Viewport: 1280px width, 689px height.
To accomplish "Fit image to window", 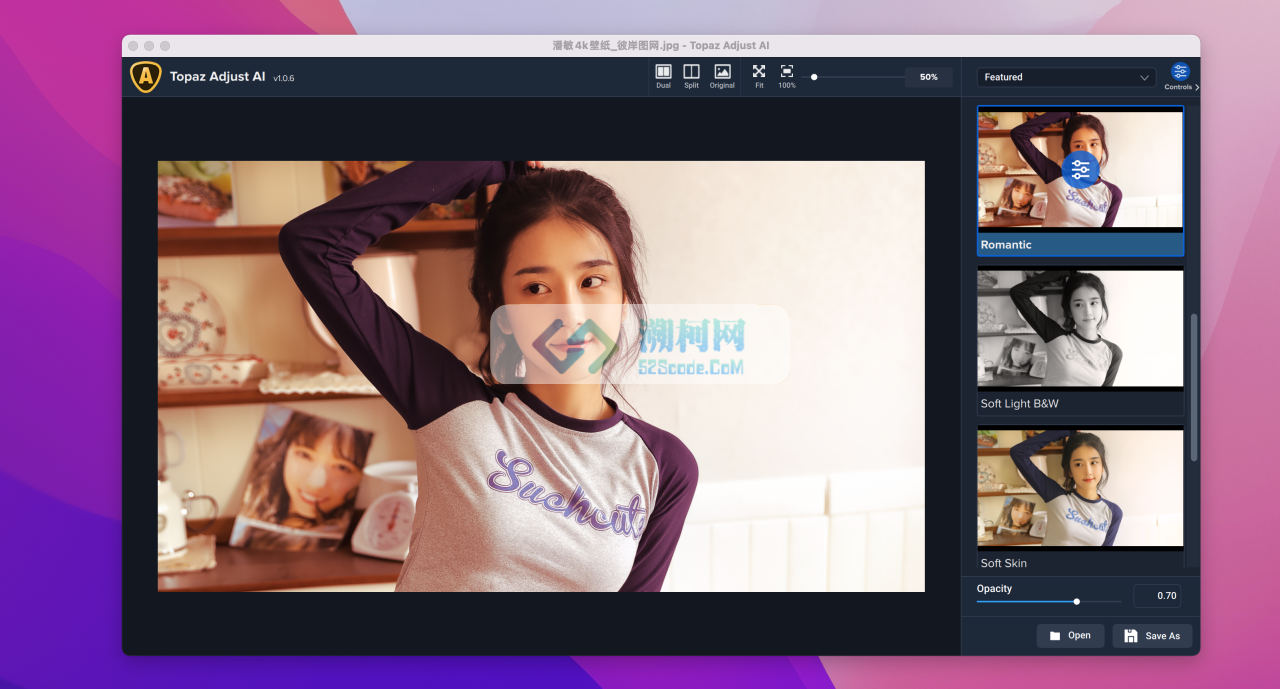I will [x=759, y=76].
